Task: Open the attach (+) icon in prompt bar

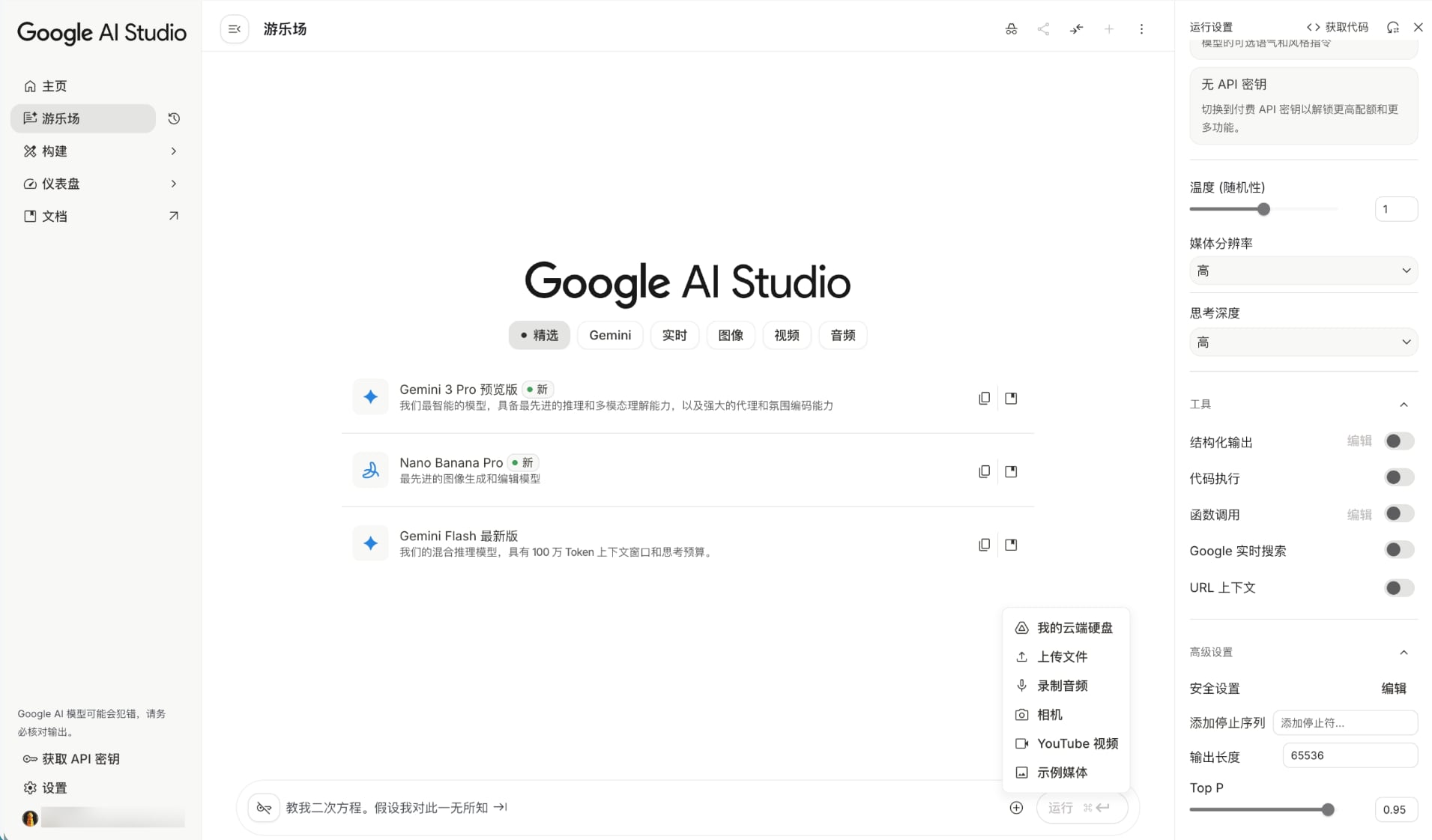Action: (1016, 808)
